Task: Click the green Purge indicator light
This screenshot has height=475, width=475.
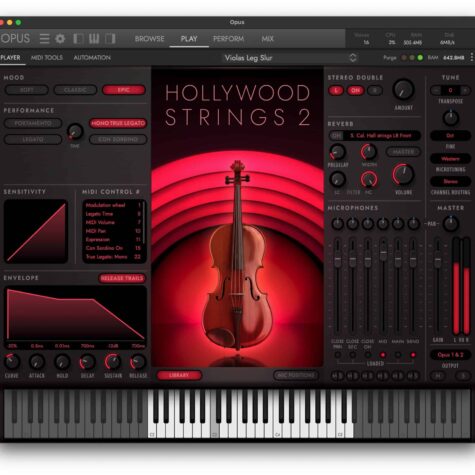Action: (x=420, y=58)
